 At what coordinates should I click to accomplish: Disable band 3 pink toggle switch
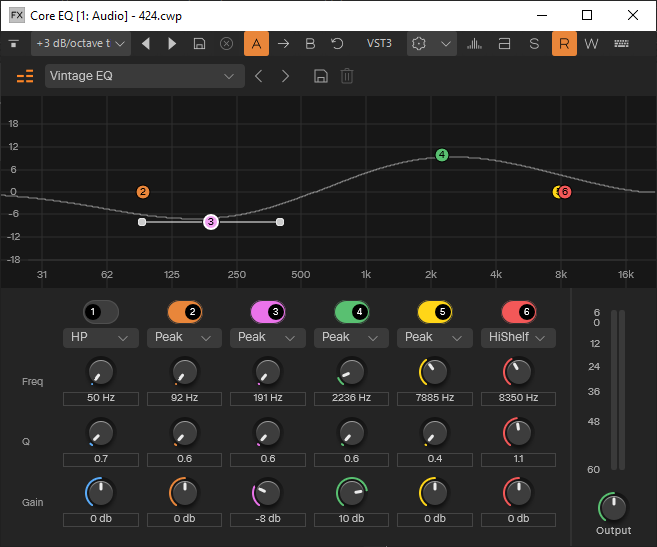[x=268, y=312]
